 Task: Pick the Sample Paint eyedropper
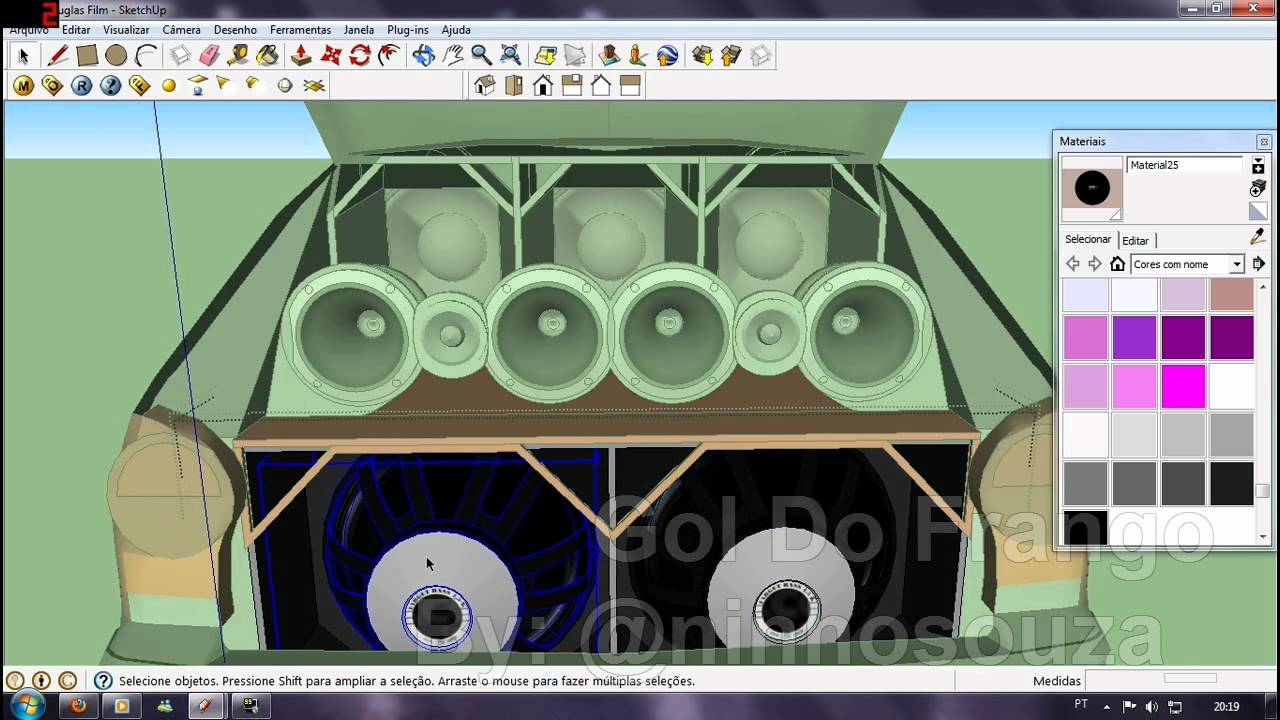[x=1258, y=237]
